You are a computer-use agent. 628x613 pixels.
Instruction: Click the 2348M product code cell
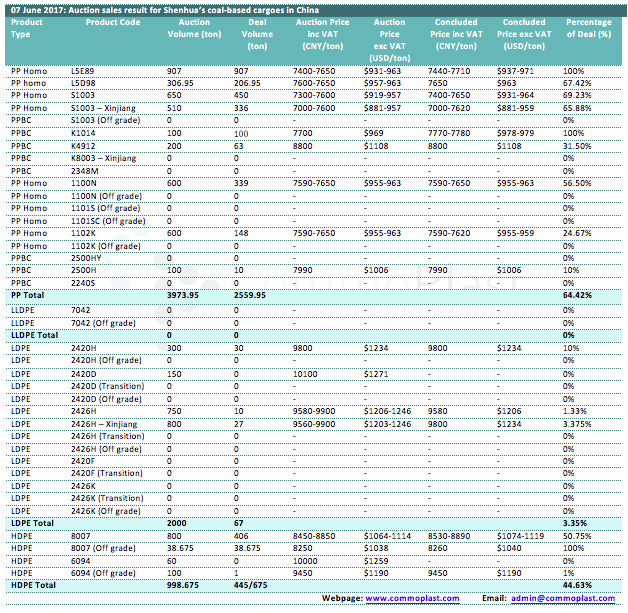click(85, 171)
